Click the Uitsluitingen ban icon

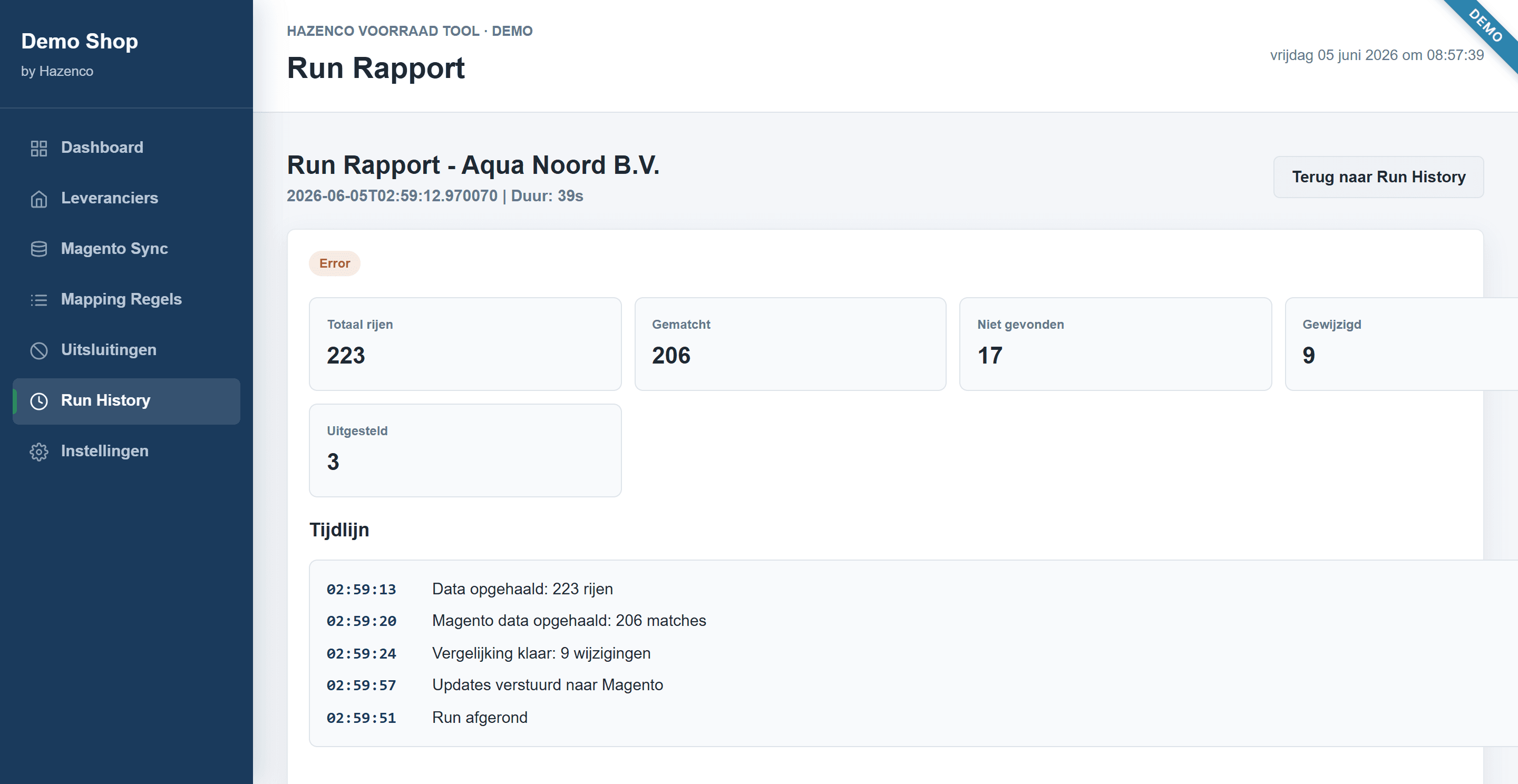coord(39,350)
